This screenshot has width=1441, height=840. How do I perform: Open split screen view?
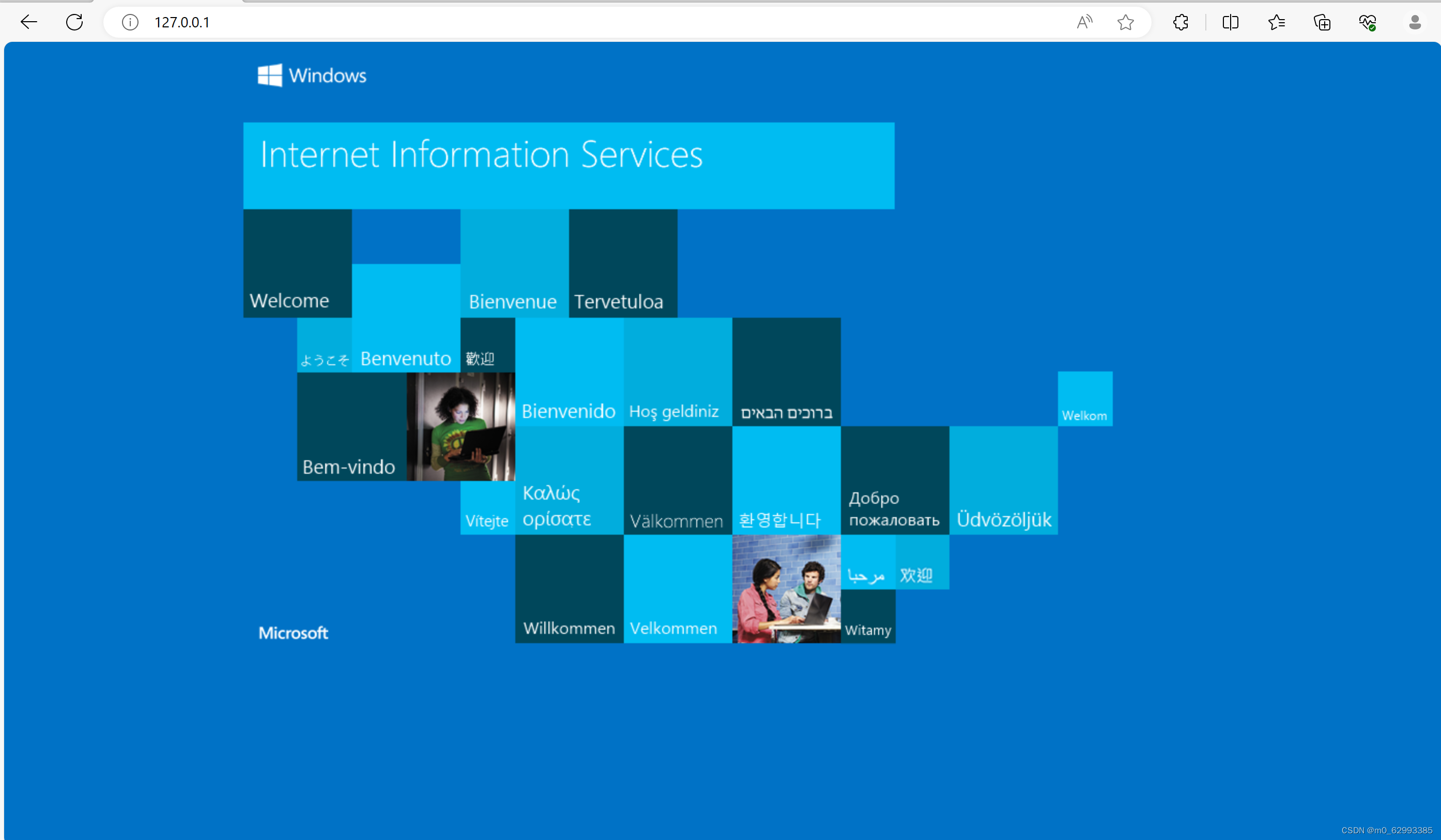1230,22
